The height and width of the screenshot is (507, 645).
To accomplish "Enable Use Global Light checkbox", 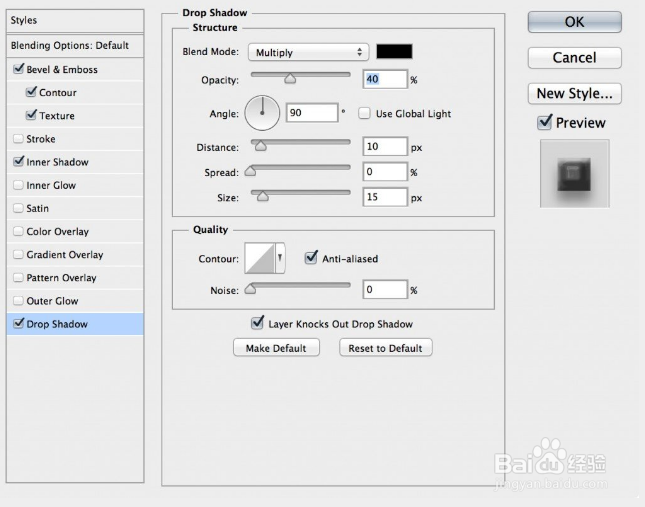I will coord(364,113).
